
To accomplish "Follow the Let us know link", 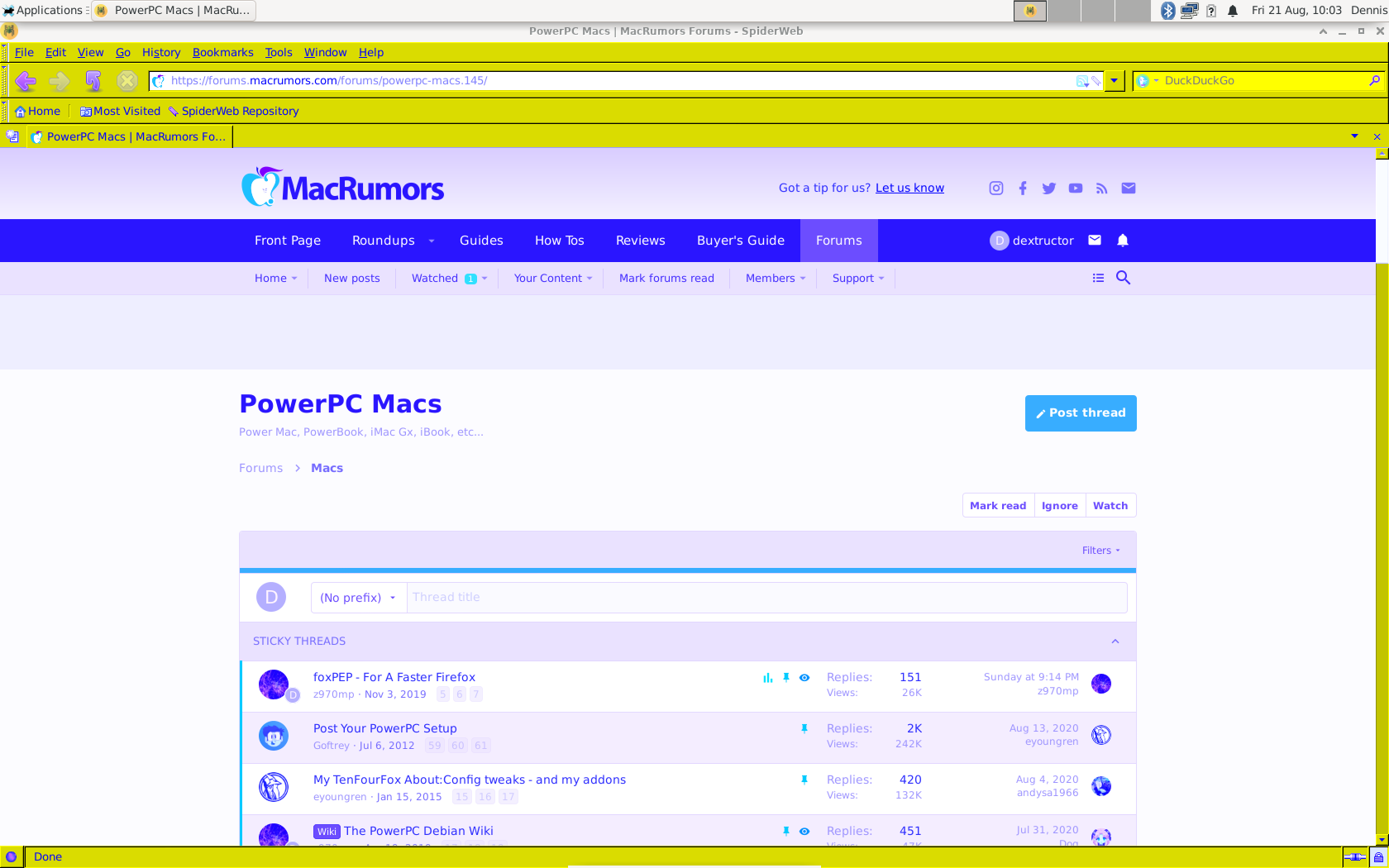I will pyautogui.click(x=909, y=188).
